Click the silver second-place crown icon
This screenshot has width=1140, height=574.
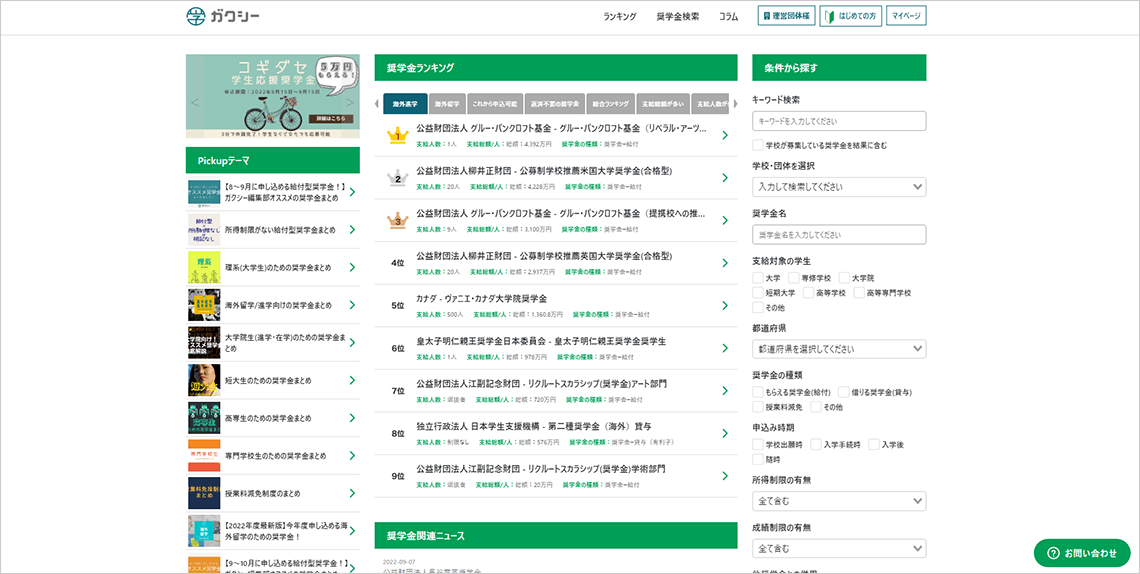pyautogui.click(x=397, y=178)
